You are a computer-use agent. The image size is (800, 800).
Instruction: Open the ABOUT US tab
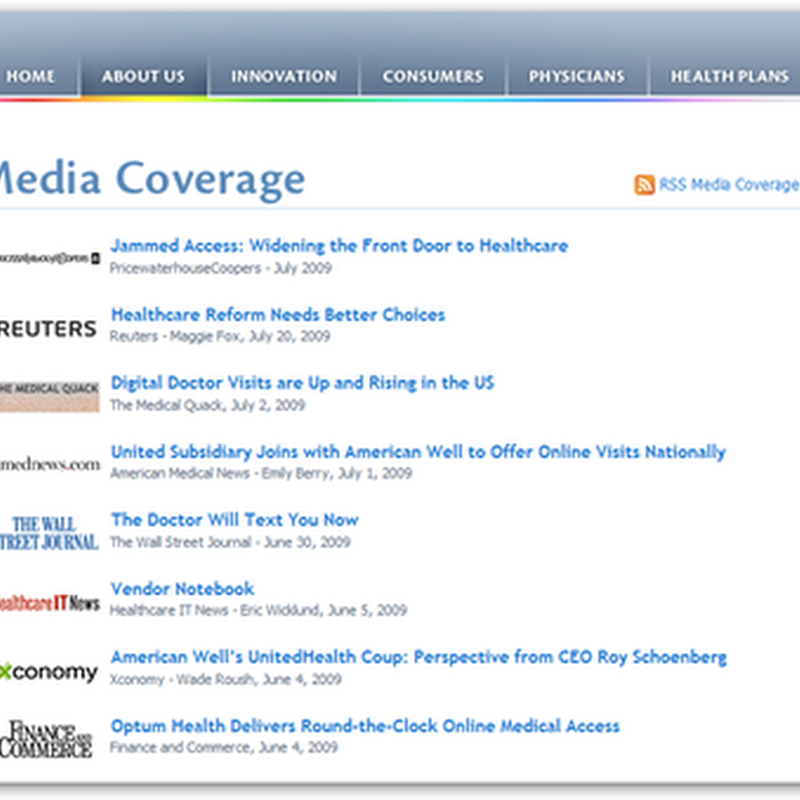(143, 77)
